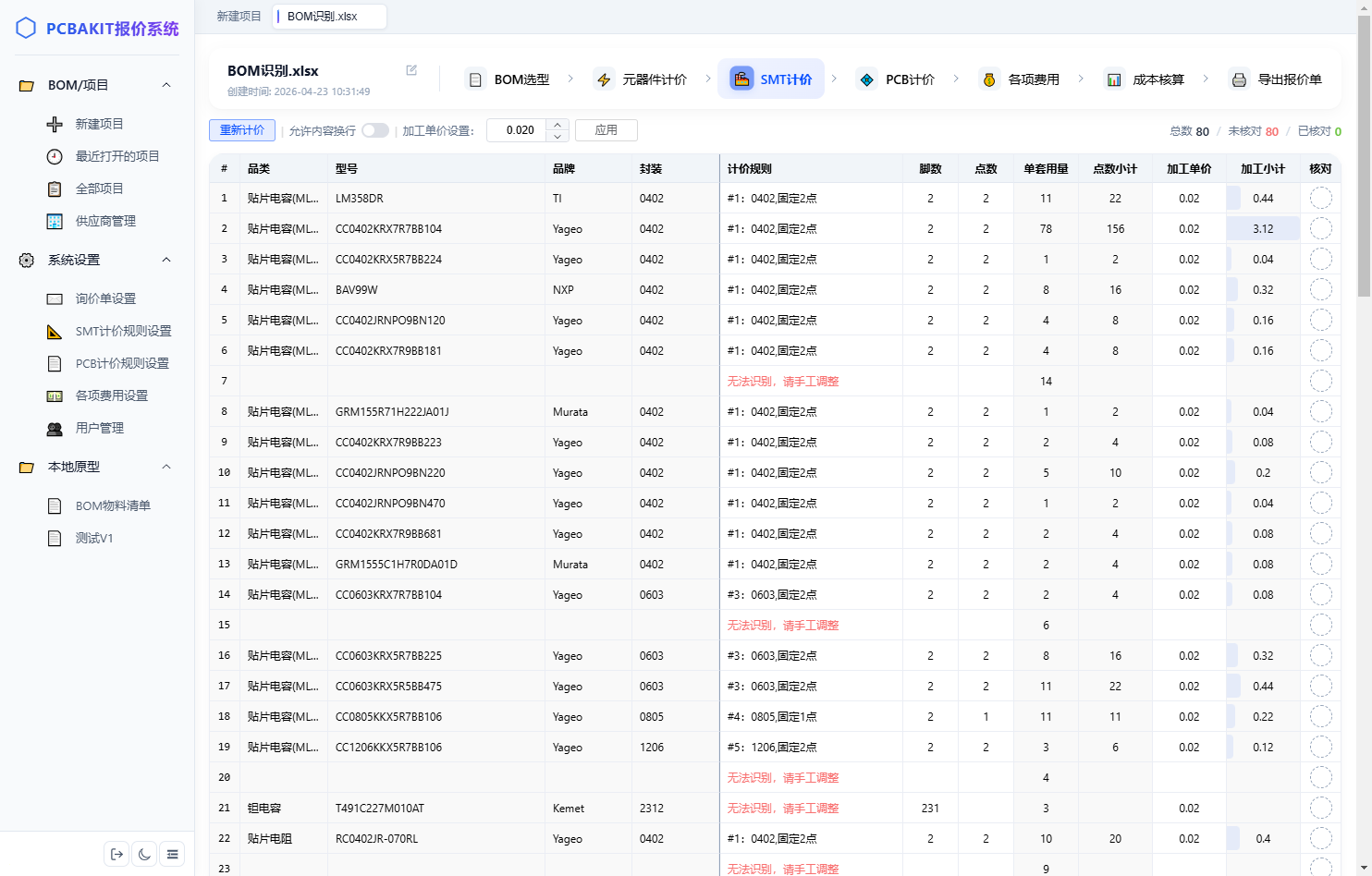Click the ruler icon beside SMT计价规则设置

[x=55, y=331]
